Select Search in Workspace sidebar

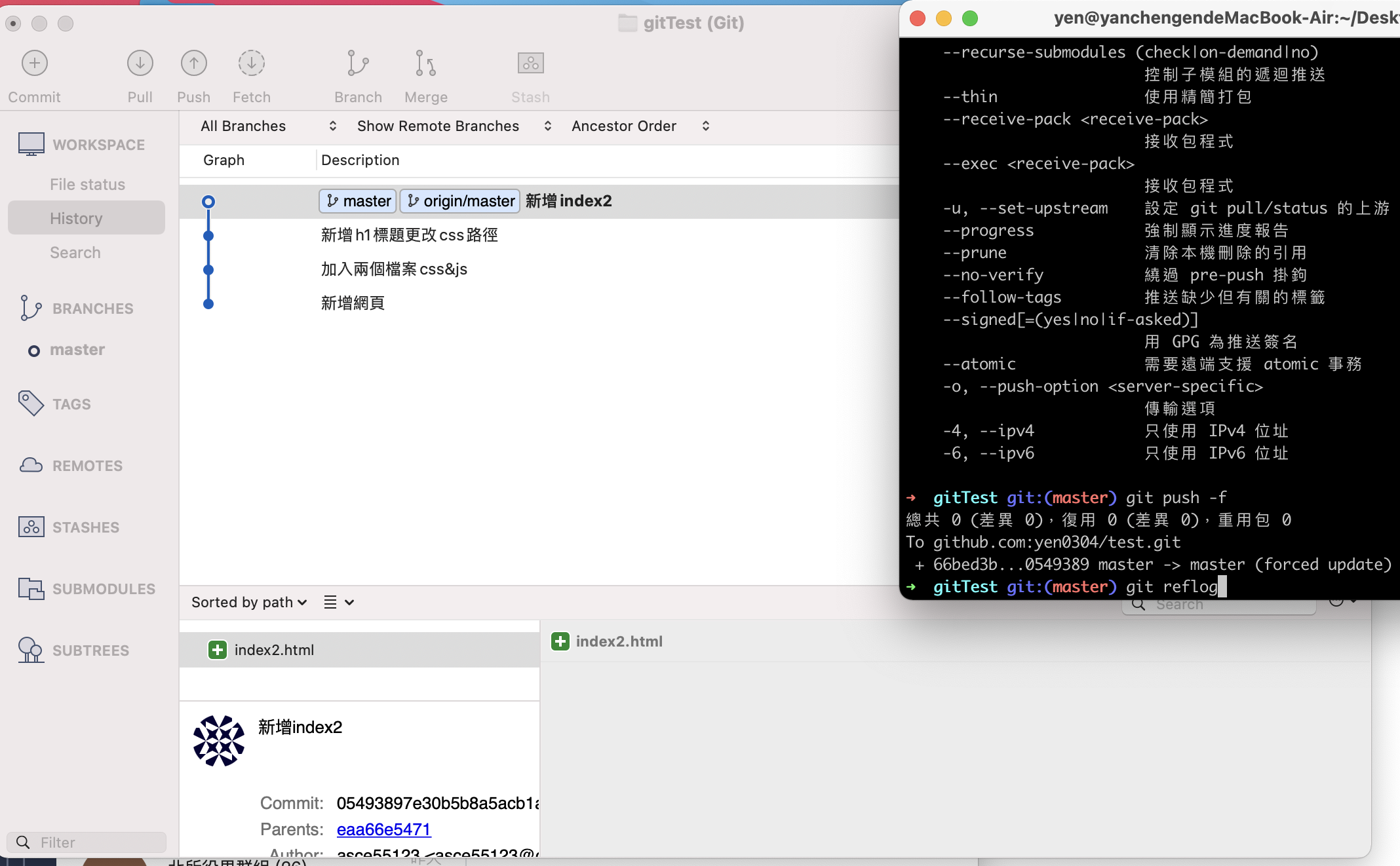pos(75,252)
